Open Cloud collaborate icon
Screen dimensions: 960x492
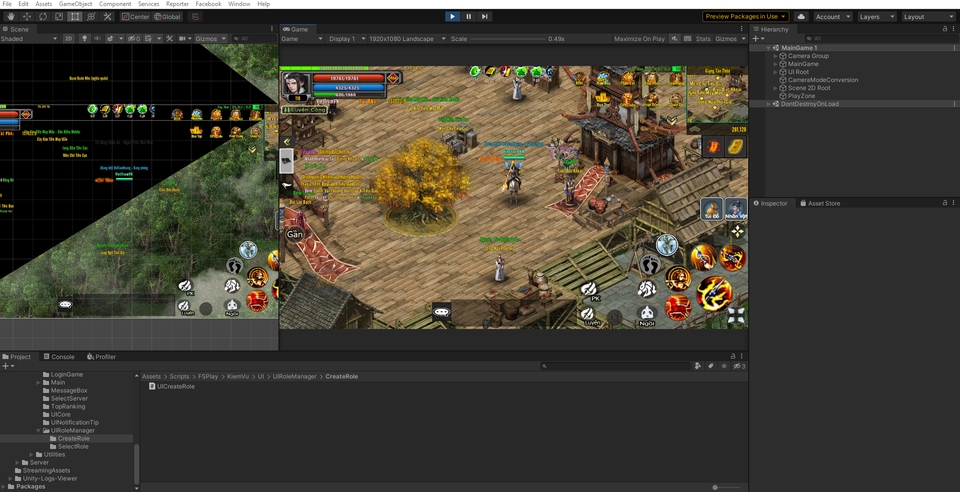pyautogui.click(x=801, y=17)
